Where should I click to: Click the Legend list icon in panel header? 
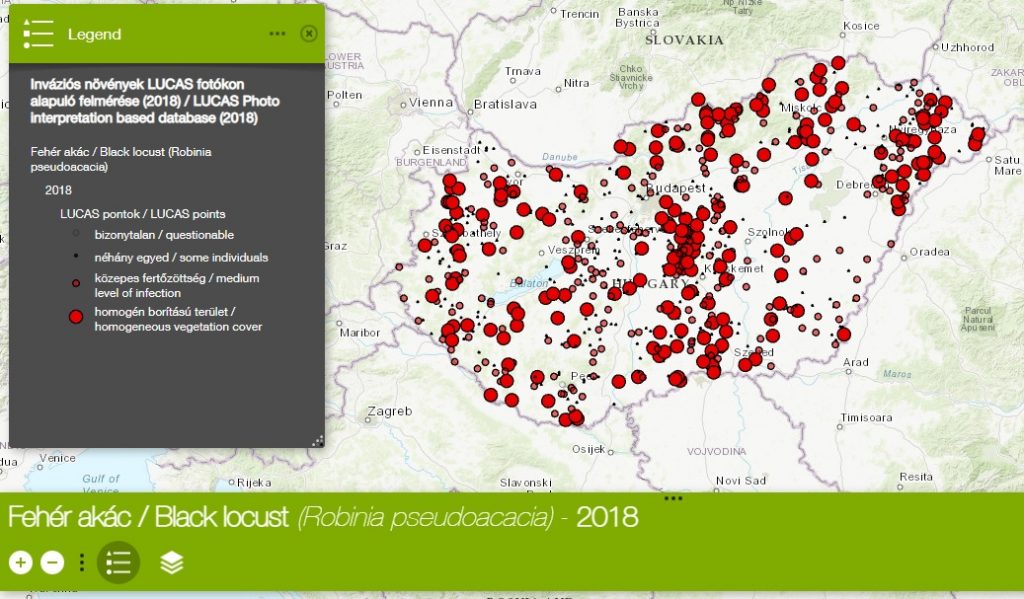click(38, 33)
